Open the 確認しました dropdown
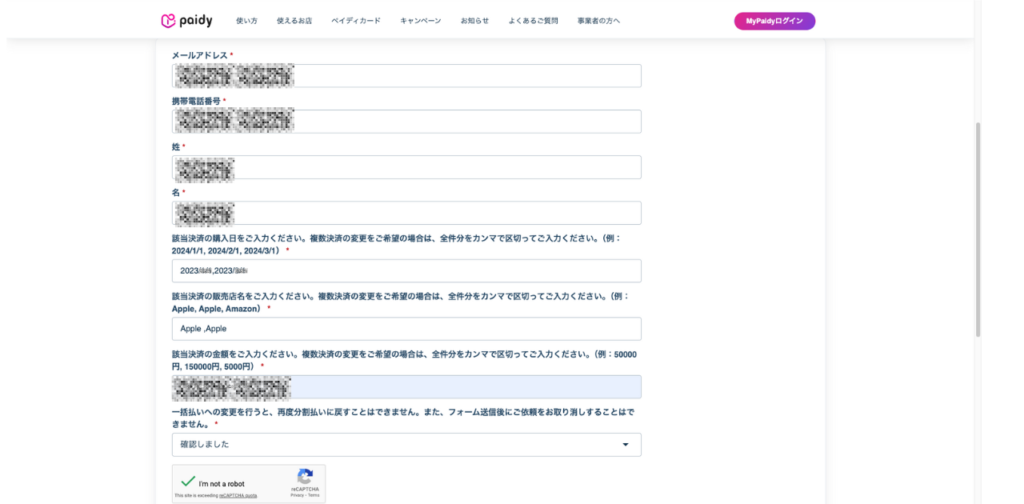Viewport: 1024px width, 504px height. click(x=405, y=444)
